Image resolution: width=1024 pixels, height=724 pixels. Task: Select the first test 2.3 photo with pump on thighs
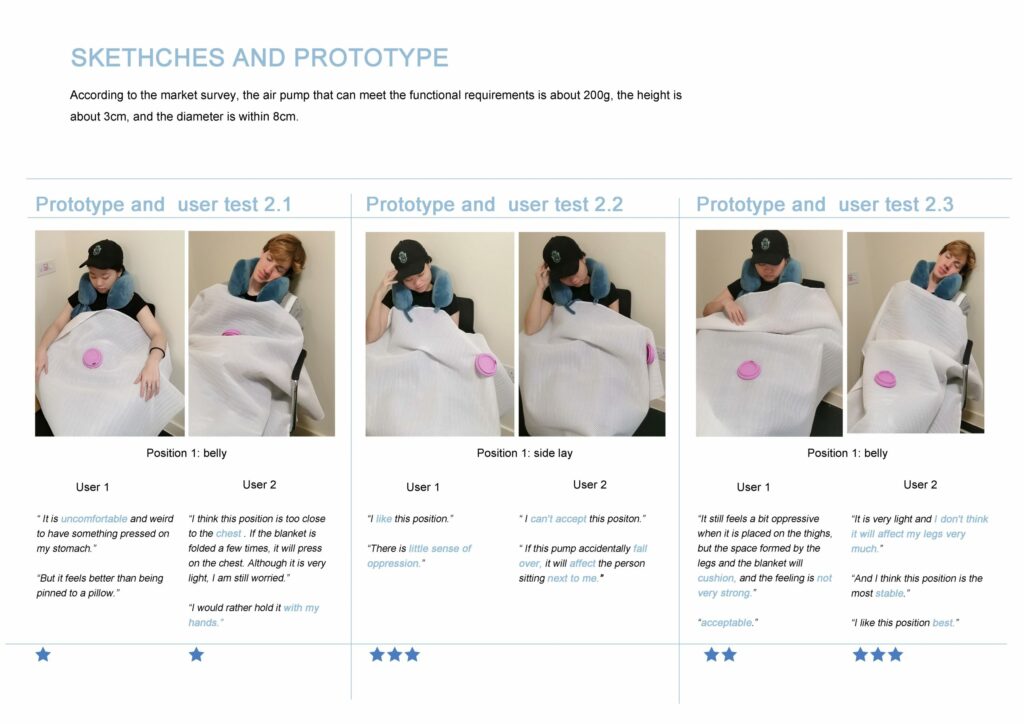coord(769,333)
